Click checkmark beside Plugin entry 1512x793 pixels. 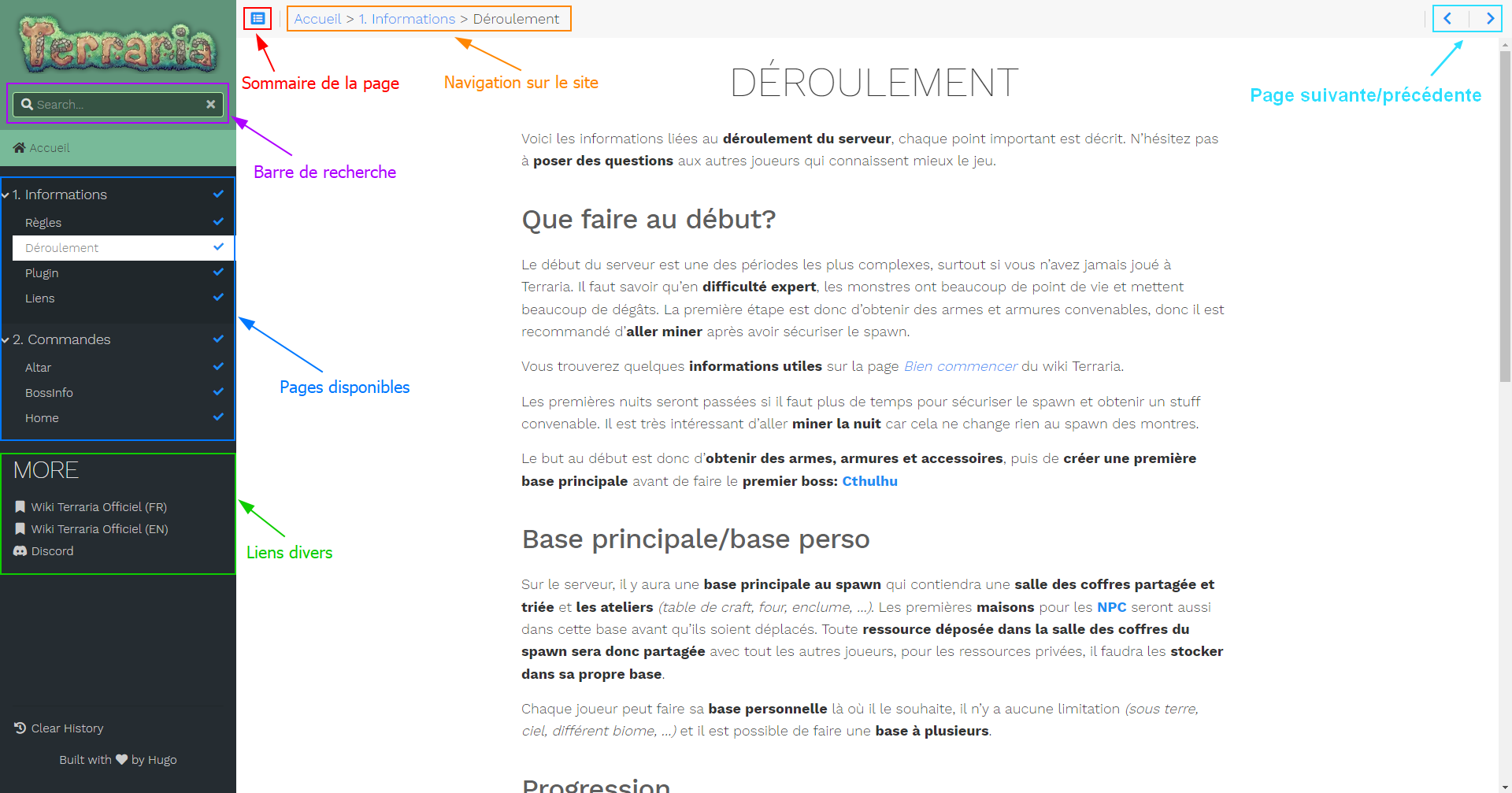tap(218, 272)
